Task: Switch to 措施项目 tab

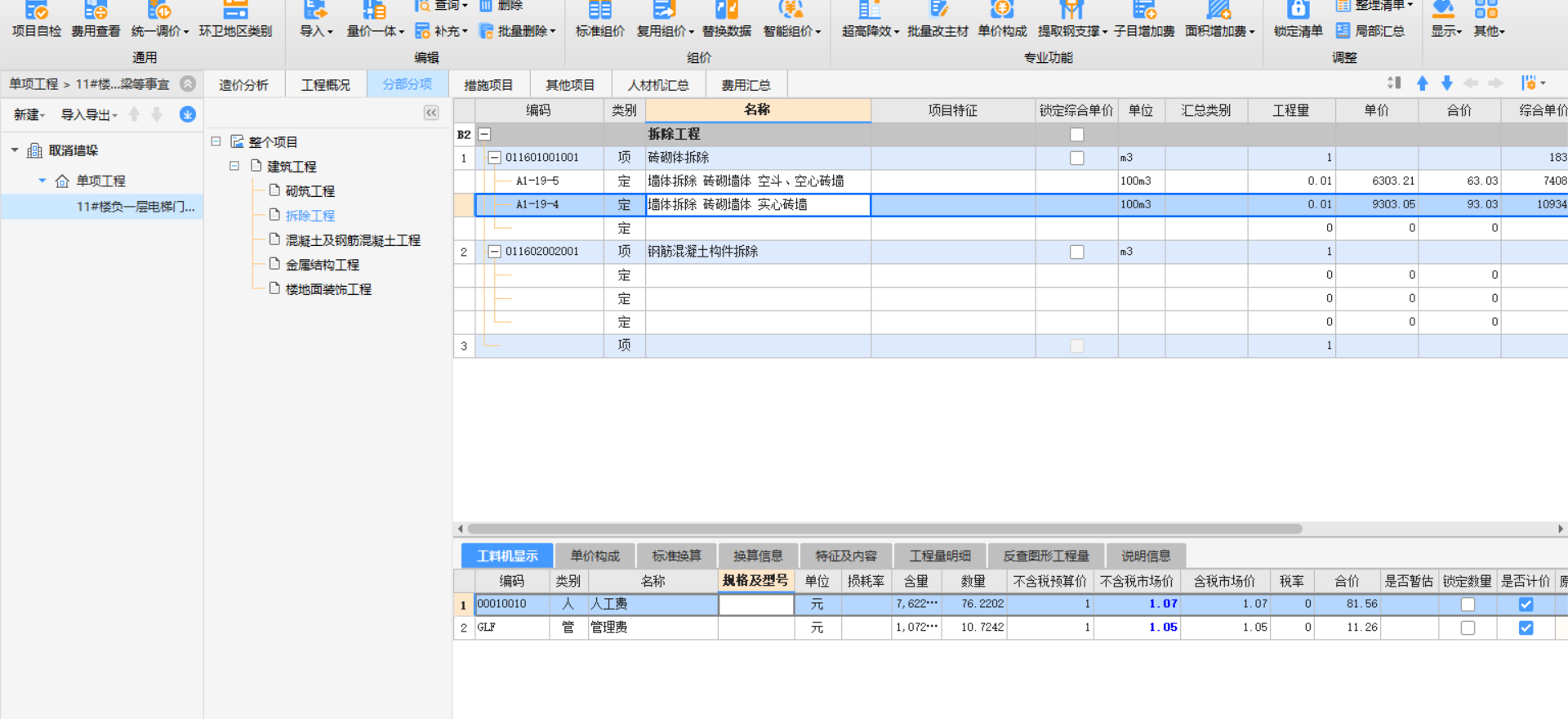Action: point(488,85)
